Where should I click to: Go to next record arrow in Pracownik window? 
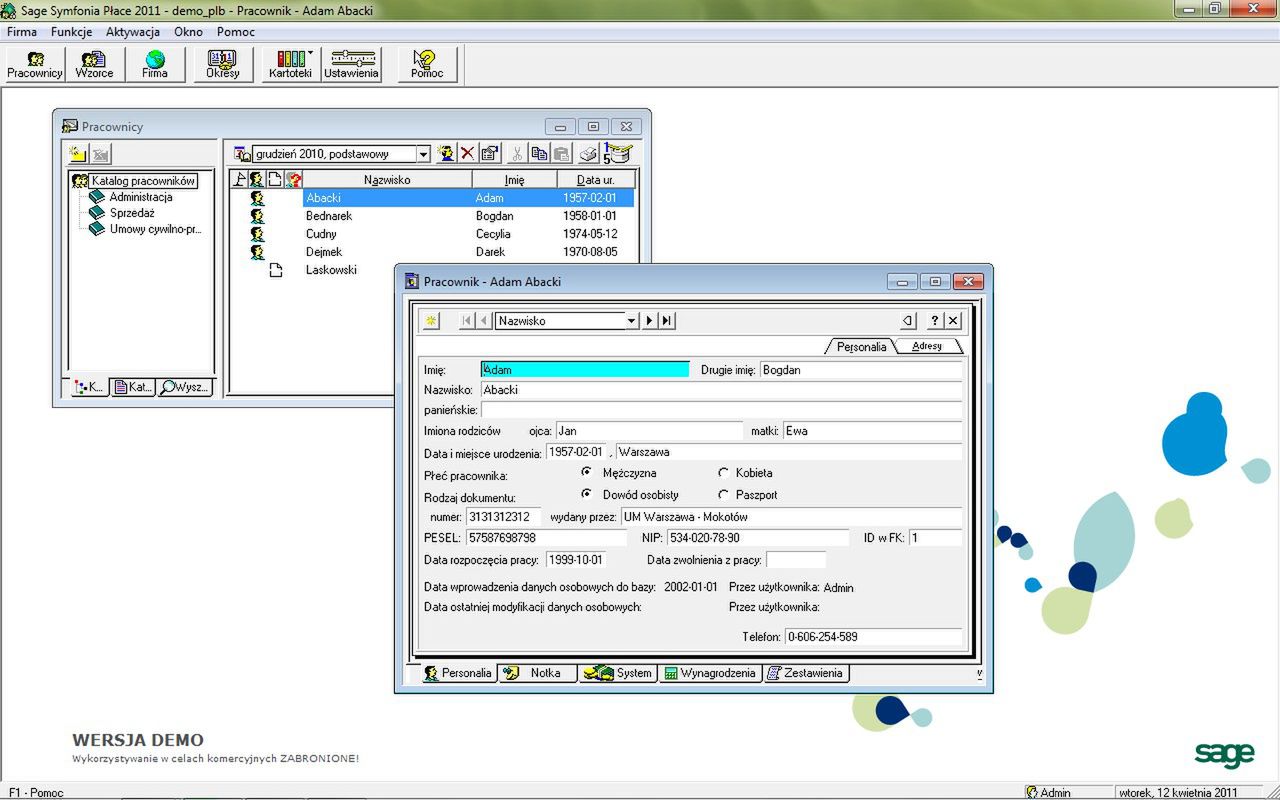649,321
